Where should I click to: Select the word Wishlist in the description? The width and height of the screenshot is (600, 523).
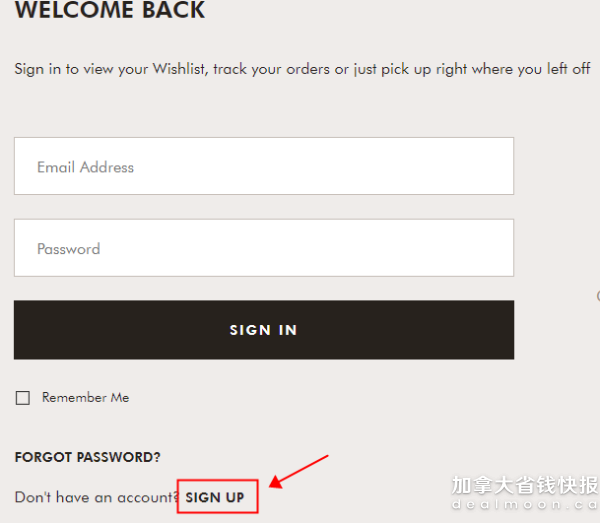click(x=180, y=69)
